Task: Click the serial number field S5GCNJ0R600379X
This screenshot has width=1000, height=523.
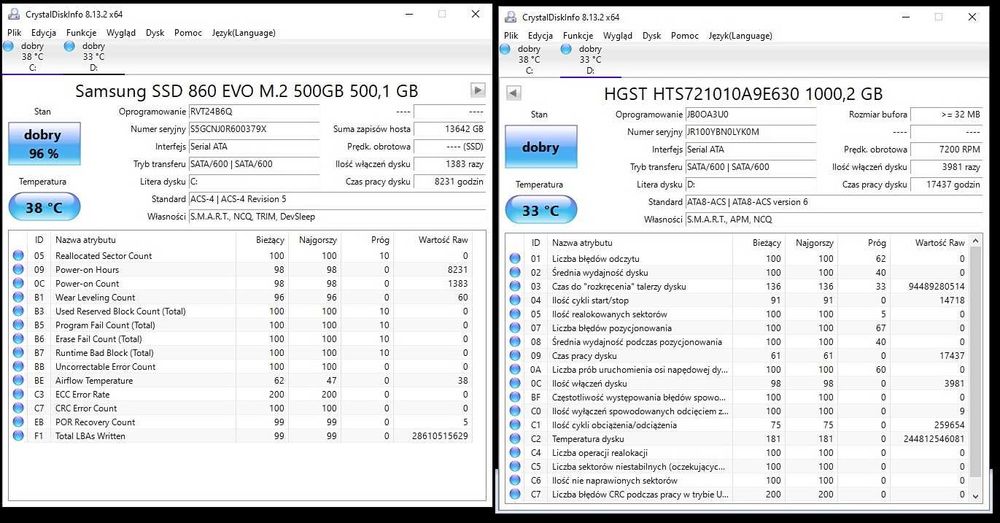Action: coord(254,129)
